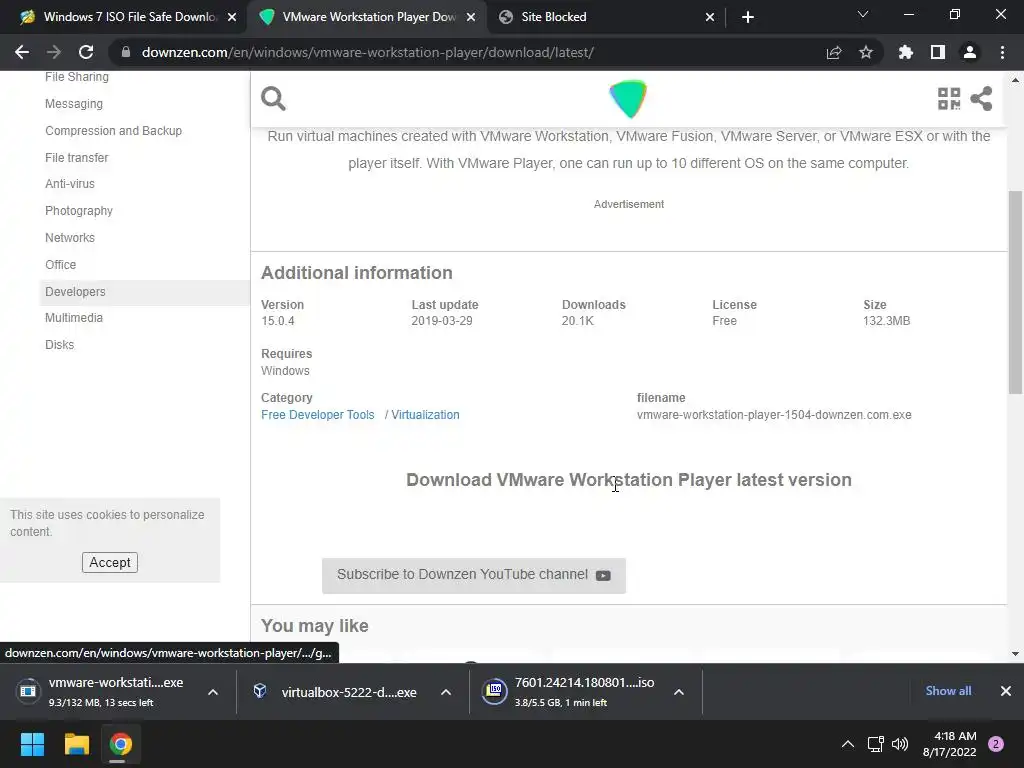Click the vmware-workstation exe download icon
The height and width of the screenshot is (768, 1024).
click(28, 691)
